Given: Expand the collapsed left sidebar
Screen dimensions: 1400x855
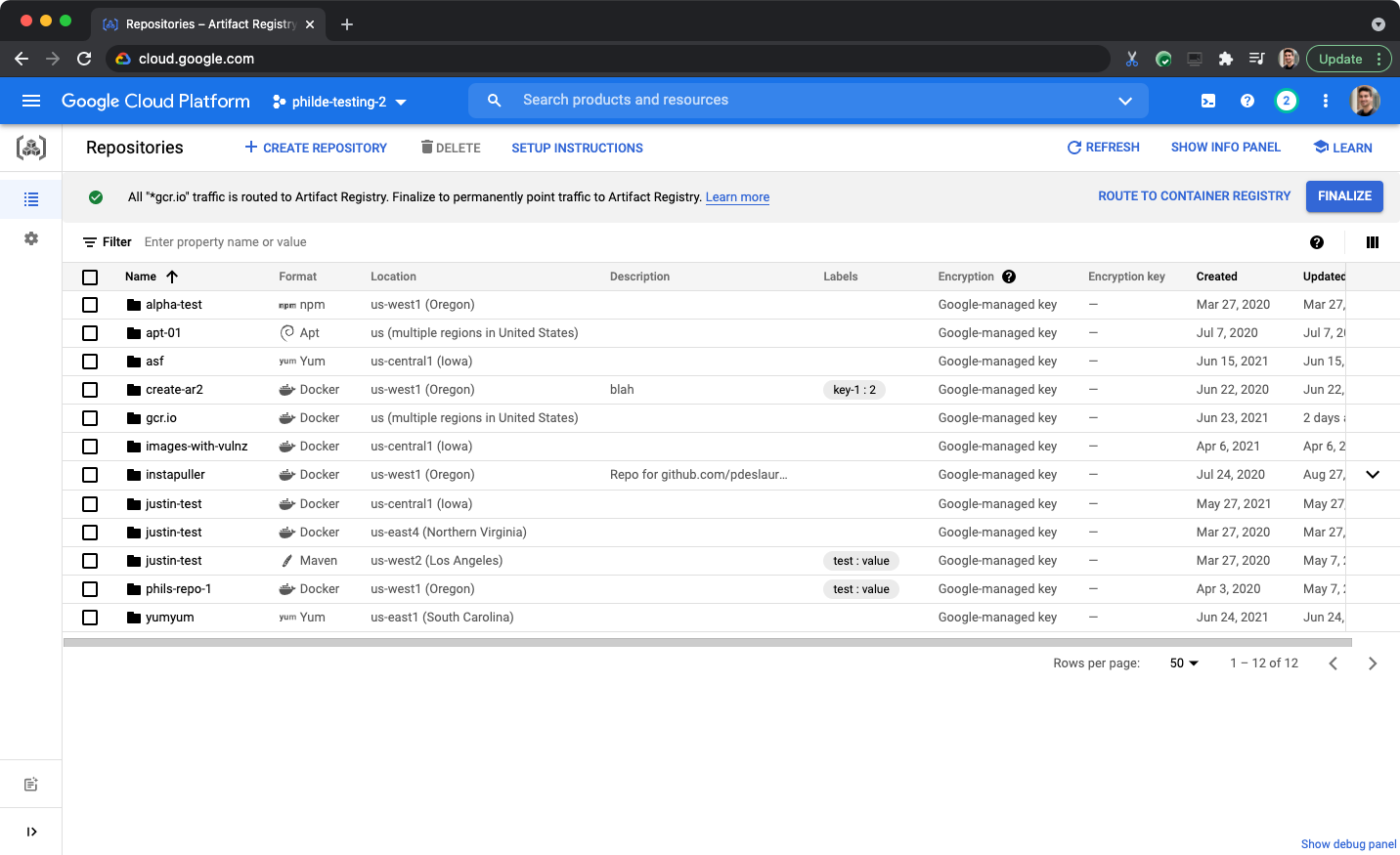Looking at the screenshot, I should [31, 832].
